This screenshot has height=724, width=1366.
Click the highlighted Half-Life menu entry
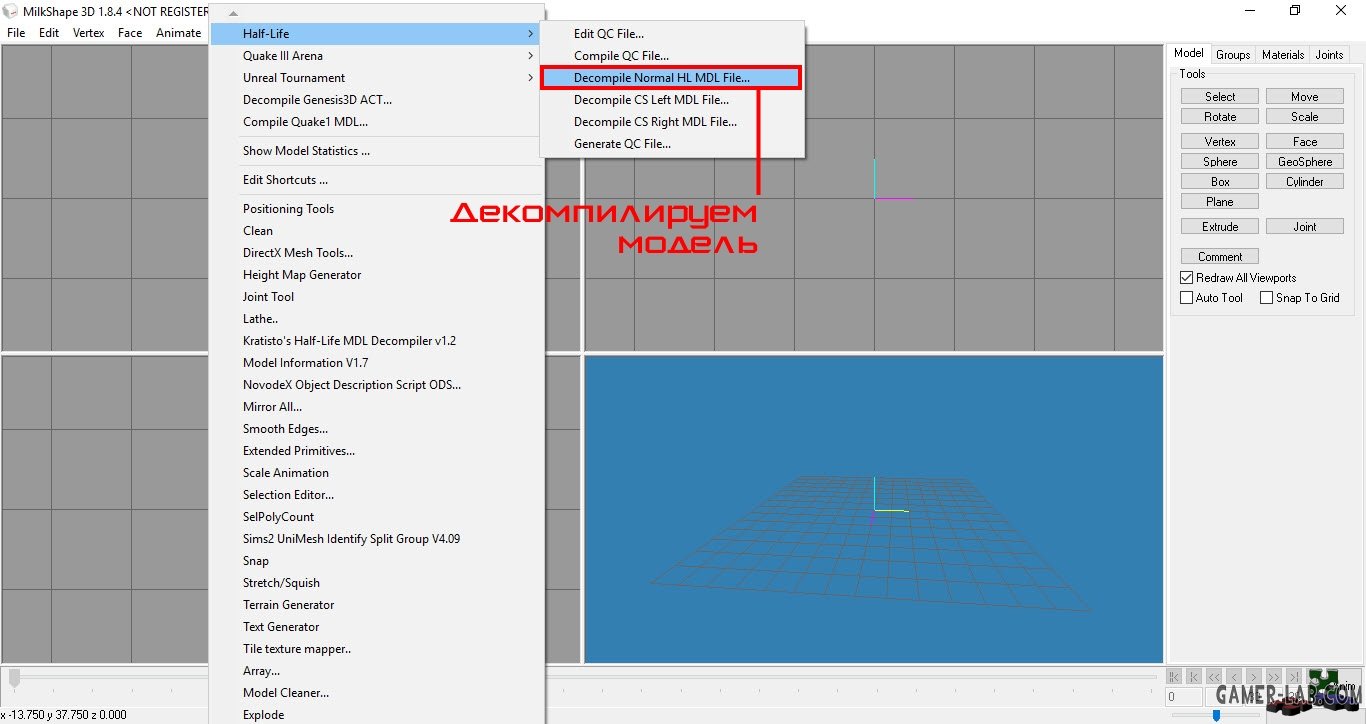(x=377, y=34)
